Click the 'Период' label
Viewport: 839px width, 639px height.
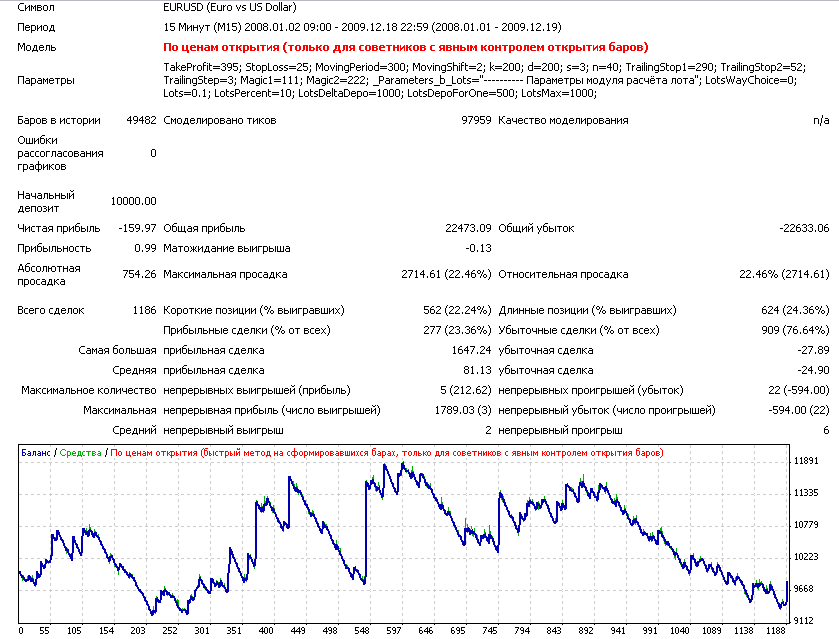pos(36,27)
